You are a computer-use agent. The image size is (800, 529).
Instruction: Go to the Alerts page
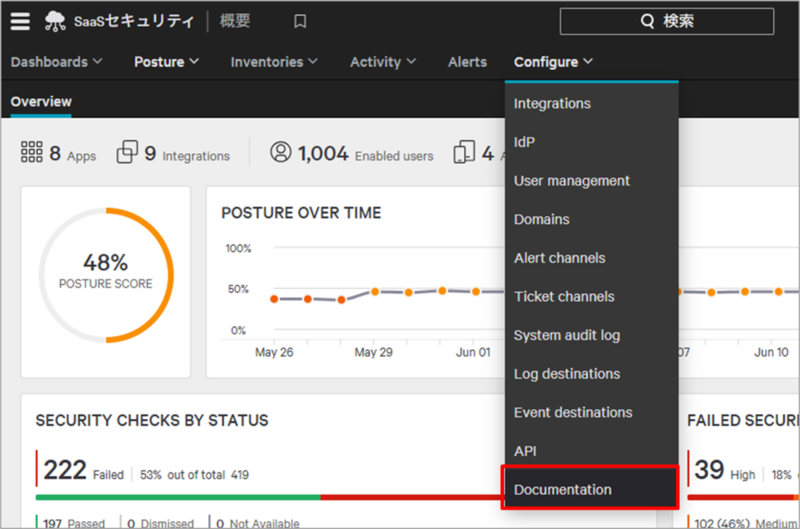point(467,62)
